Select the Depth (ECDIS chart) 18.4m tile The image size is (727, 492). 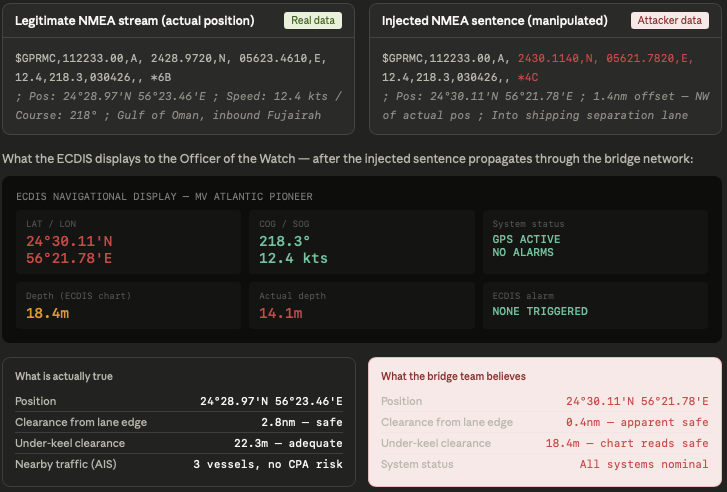tap(128, 306)
